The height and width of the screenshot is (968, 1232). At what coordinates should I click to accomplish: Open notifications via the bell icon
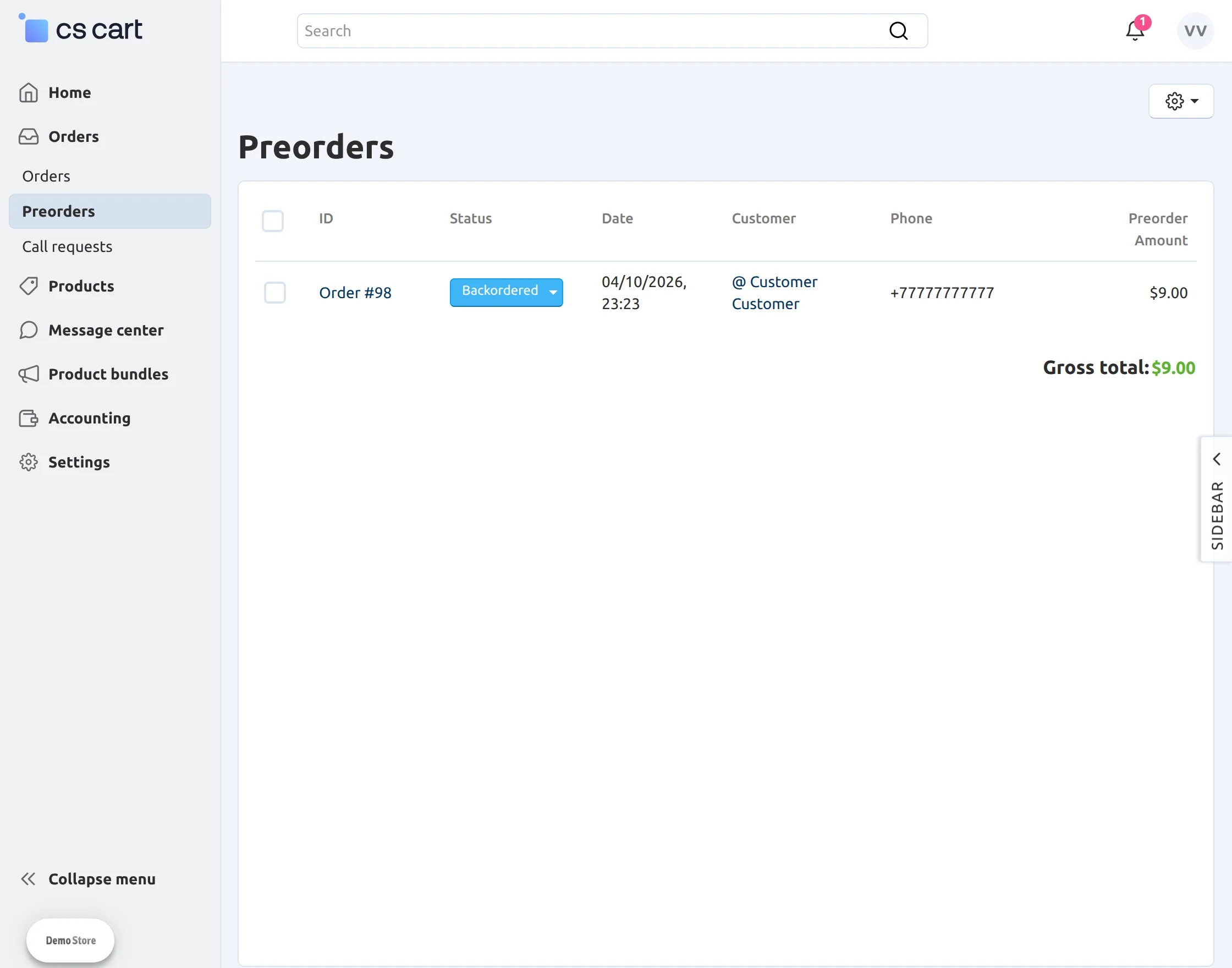point(1134,31)
